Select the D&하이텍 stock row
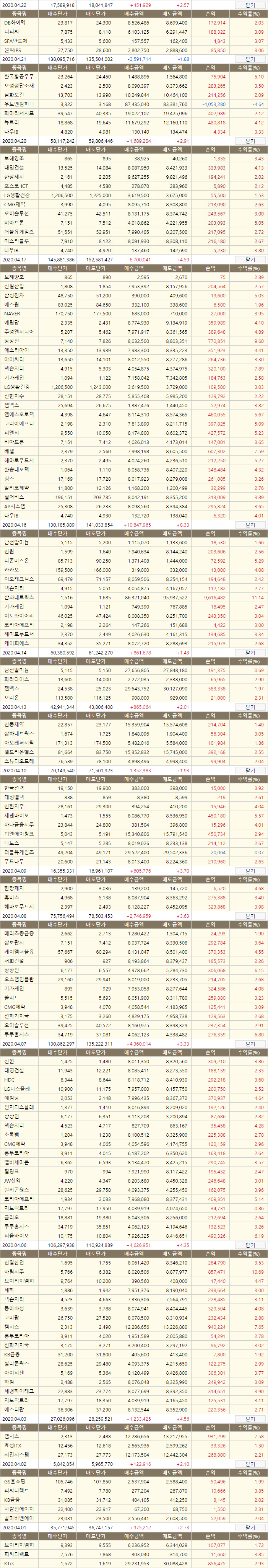This screenshot has width=268, height=1568. [134, 23]
